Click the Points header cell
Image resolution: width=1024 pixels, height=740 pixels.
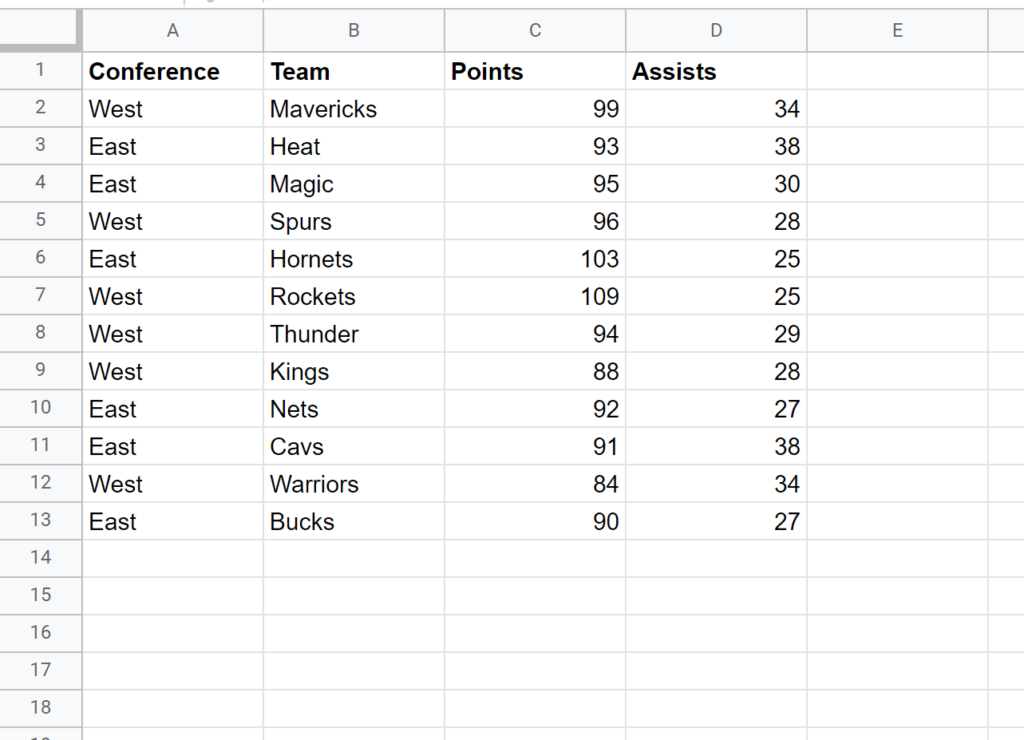click(535, 72)
